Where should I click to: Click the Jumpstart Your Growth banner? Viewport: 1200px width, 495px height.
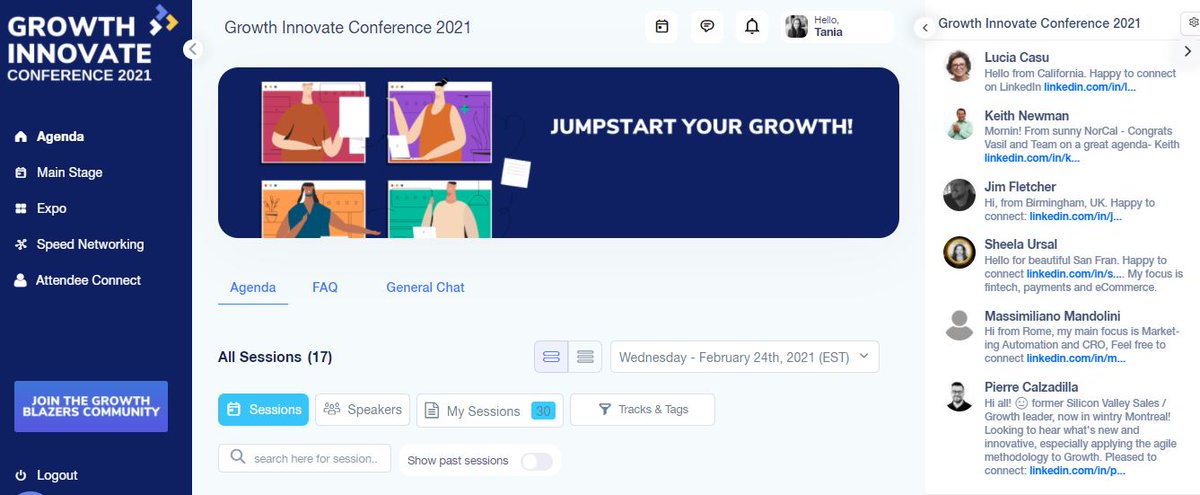pos(558,152)
